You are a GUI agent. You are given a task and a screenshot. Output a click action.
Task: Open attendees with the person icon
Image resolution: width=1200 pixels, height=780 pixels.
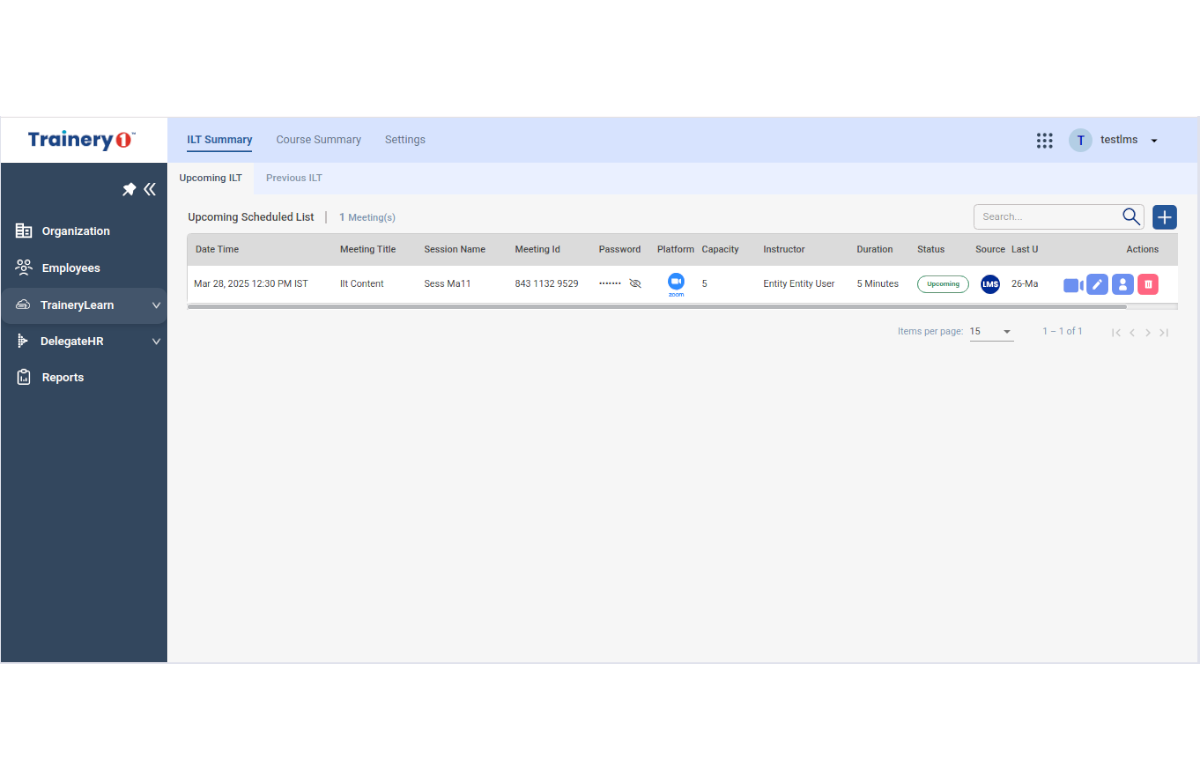click(x=1122, y=285)
